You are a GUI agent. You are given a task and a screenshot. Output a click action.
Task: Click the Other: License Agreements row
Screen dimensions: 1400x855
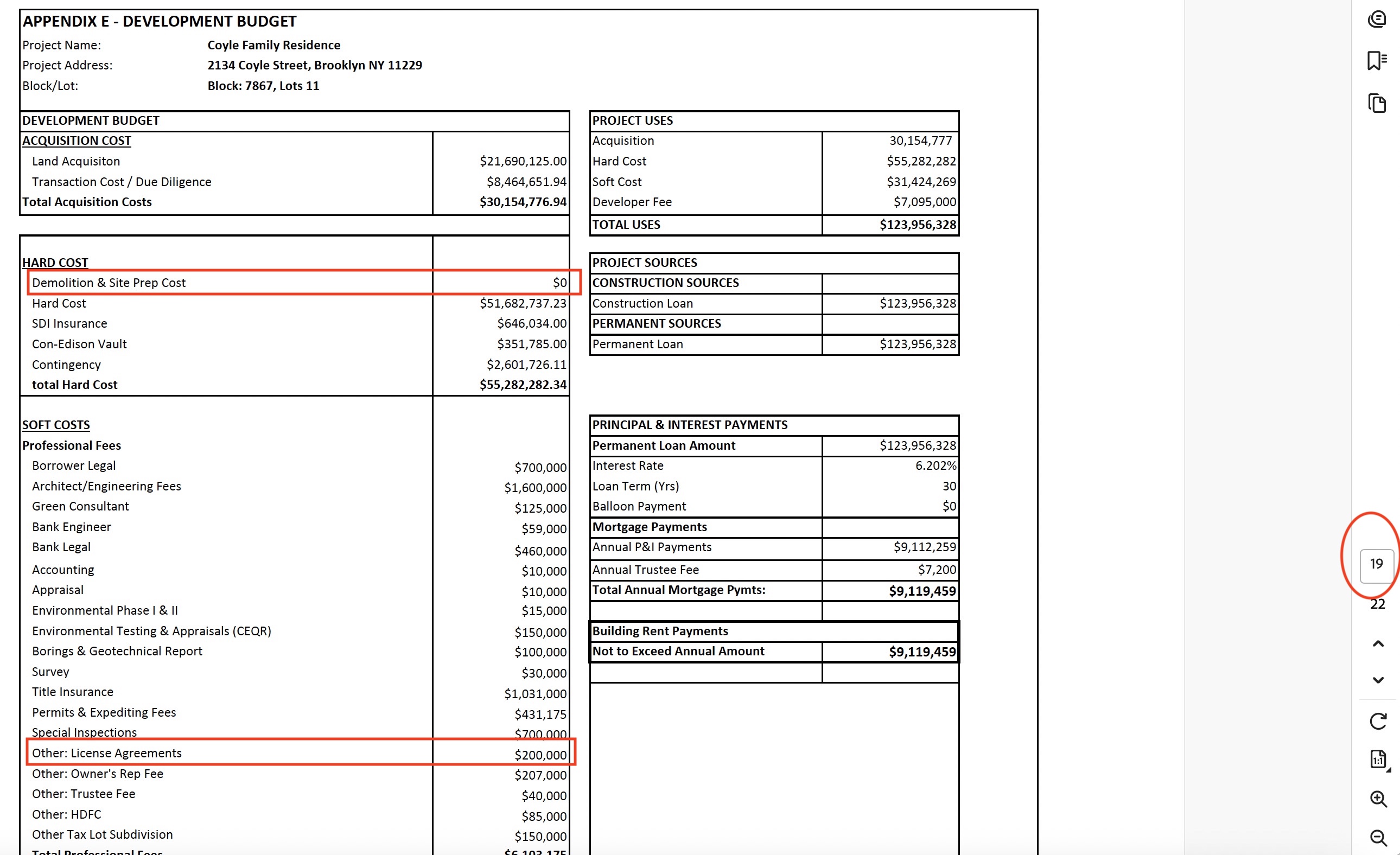coord(107,753)
